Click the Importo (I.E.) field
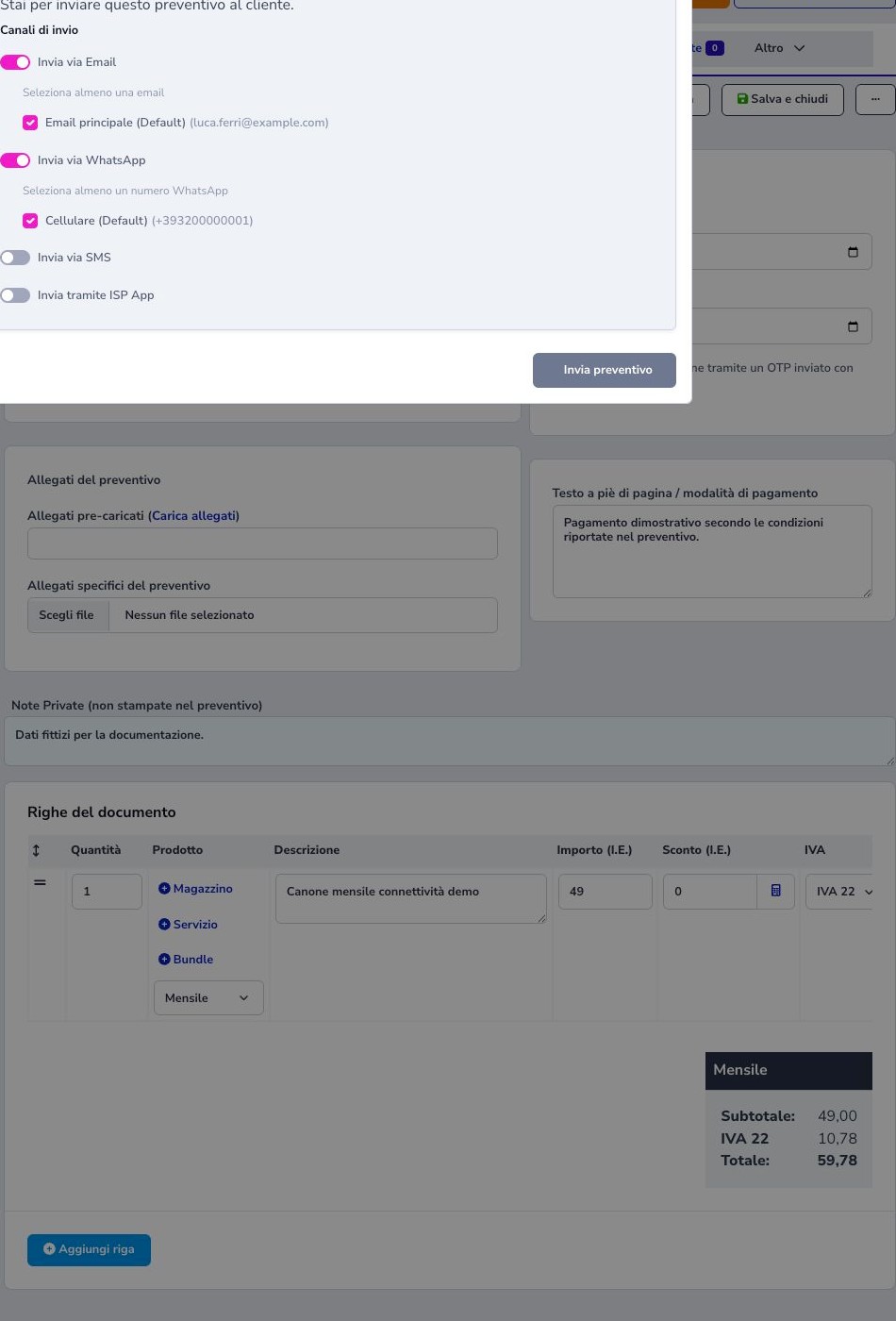 pos(606,892)
